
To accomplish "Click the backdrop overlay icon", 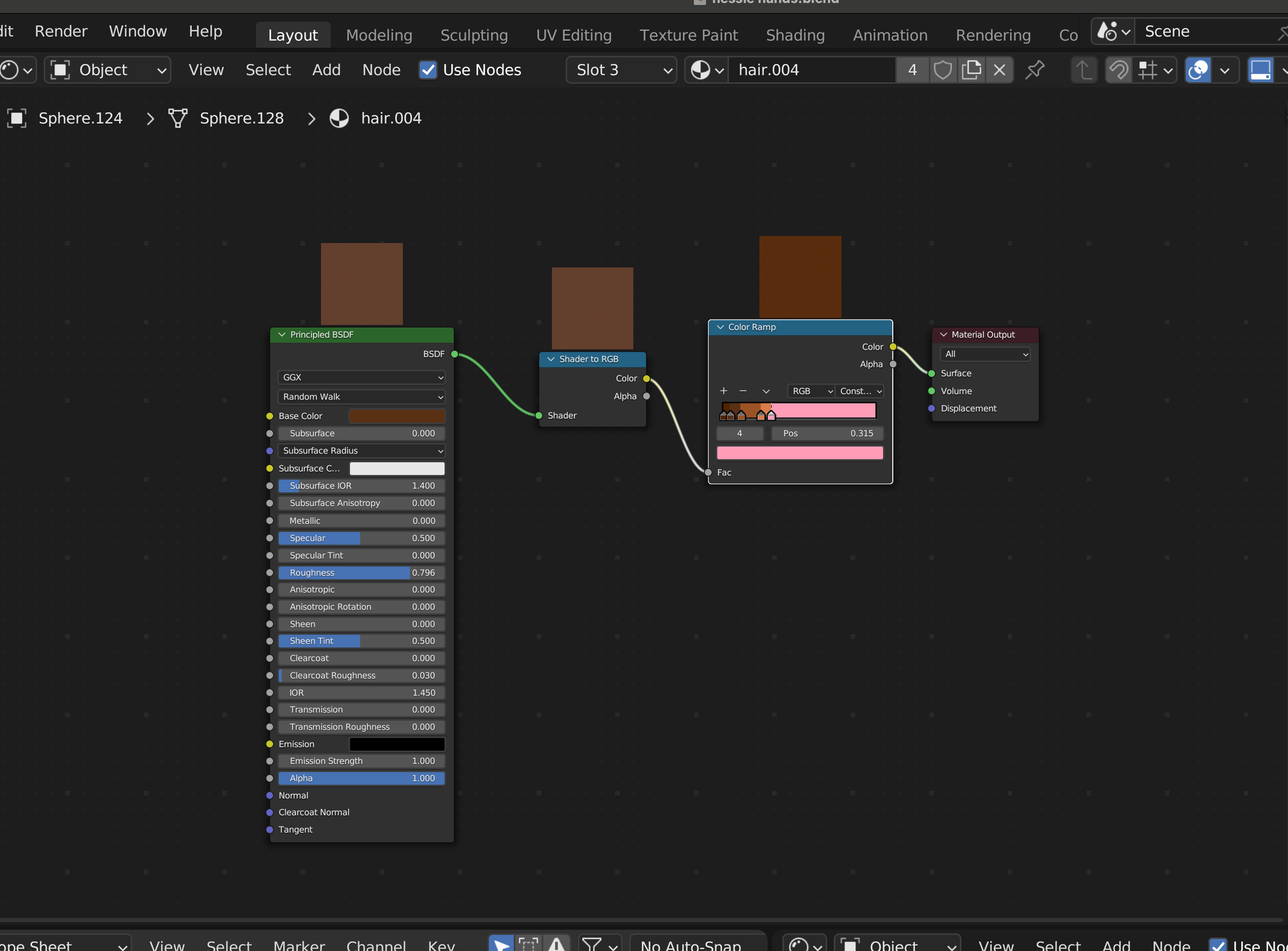I will 1198,70.
